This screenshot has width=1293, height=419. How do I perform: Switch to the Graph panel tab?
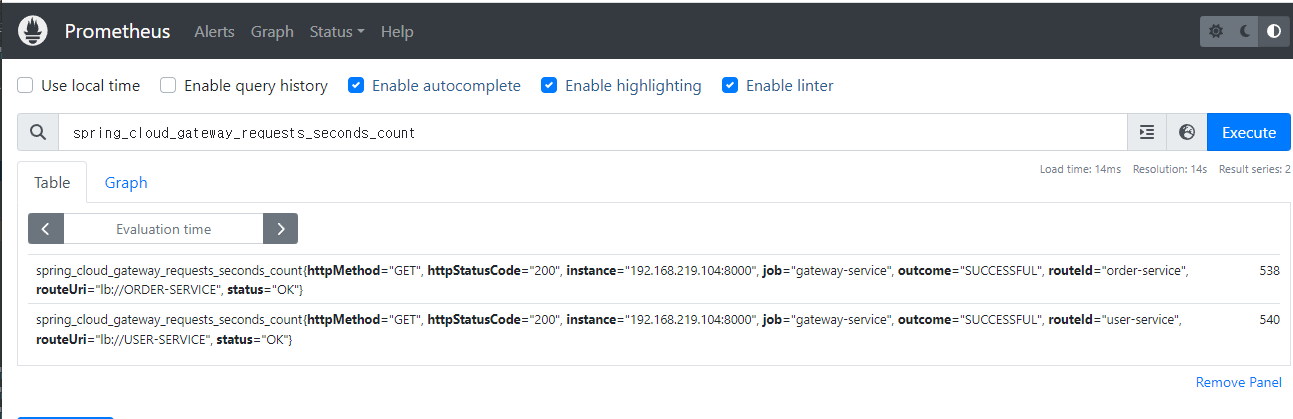(126, 182)
